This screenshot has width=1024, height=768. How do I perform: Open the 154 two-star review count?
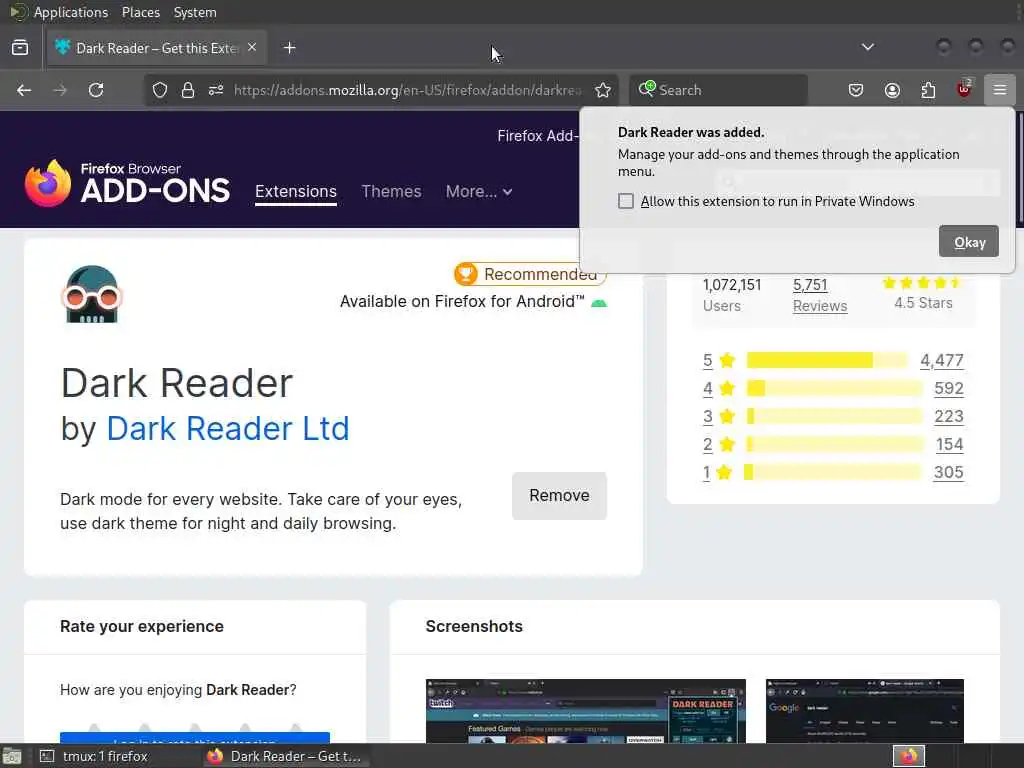(x=950, y=445)
